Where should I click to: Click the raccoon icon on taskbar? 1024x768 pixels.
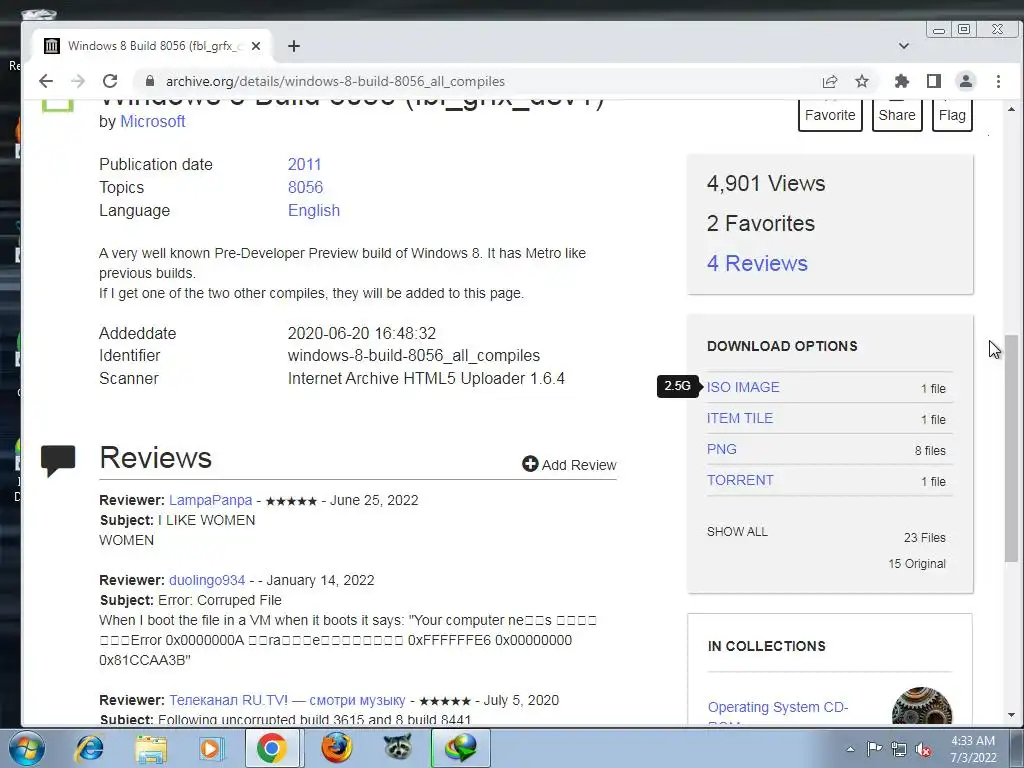(398, 747)
